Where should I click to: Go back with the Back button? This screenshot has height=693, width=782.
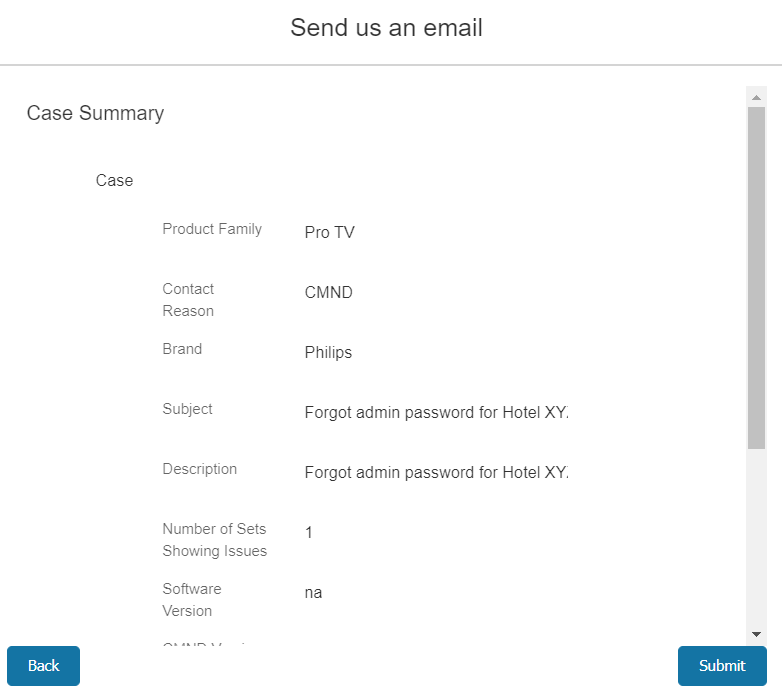tap(43, 666)
